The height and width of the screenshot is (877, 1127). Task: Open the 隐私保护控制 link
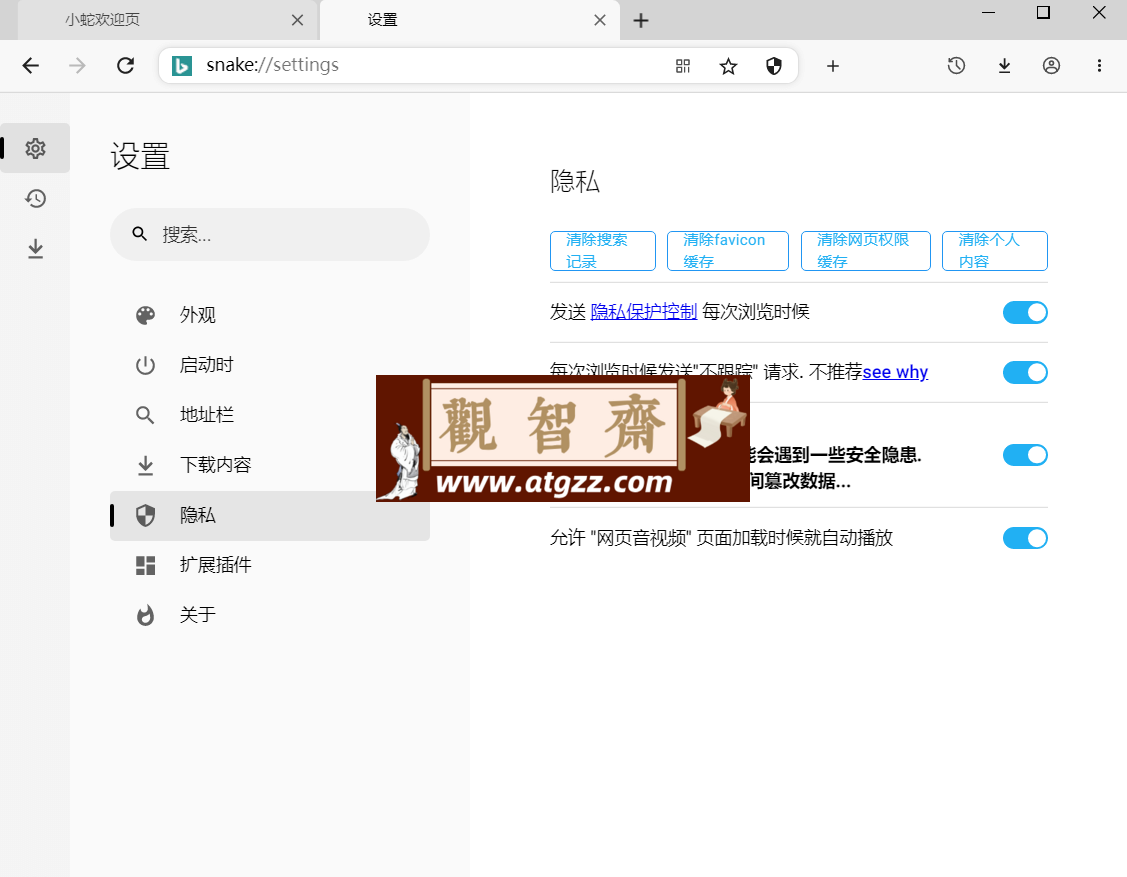(643, 312)
